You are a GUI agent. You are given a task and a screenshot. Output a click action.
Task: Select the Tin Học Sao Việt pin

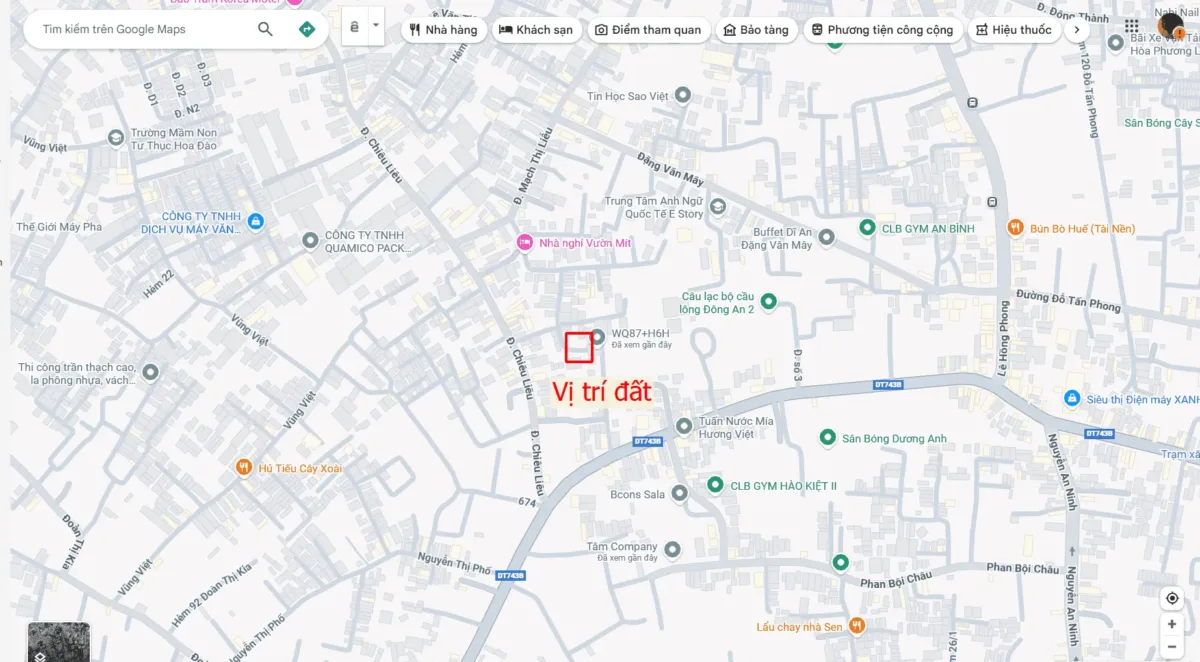point(683,95)
